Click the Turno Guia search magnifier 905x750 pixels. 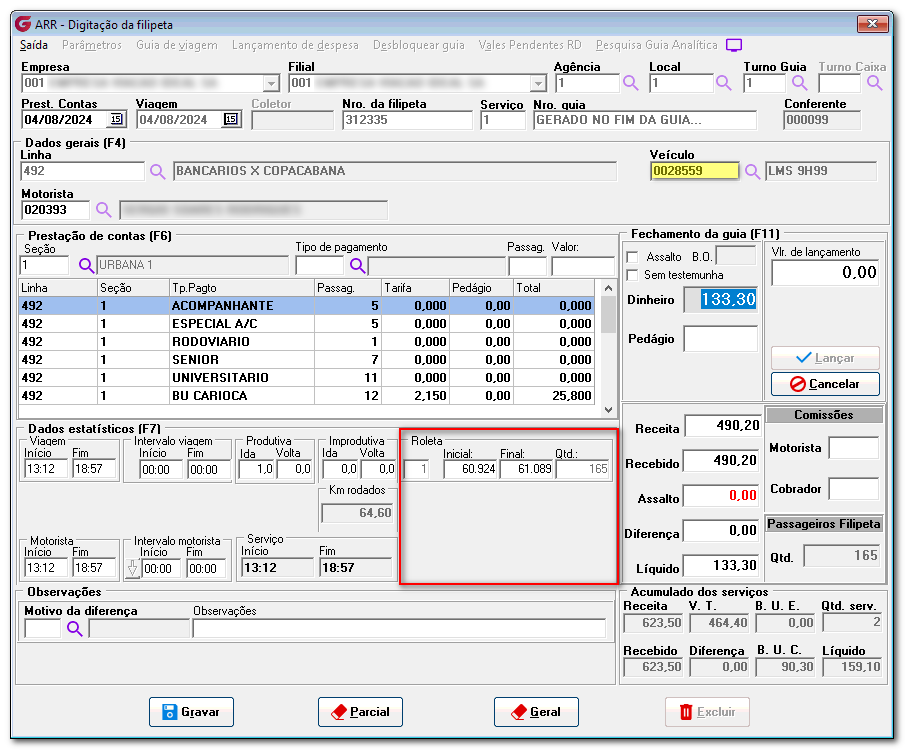pyautogui.click(x=799, y=83)
